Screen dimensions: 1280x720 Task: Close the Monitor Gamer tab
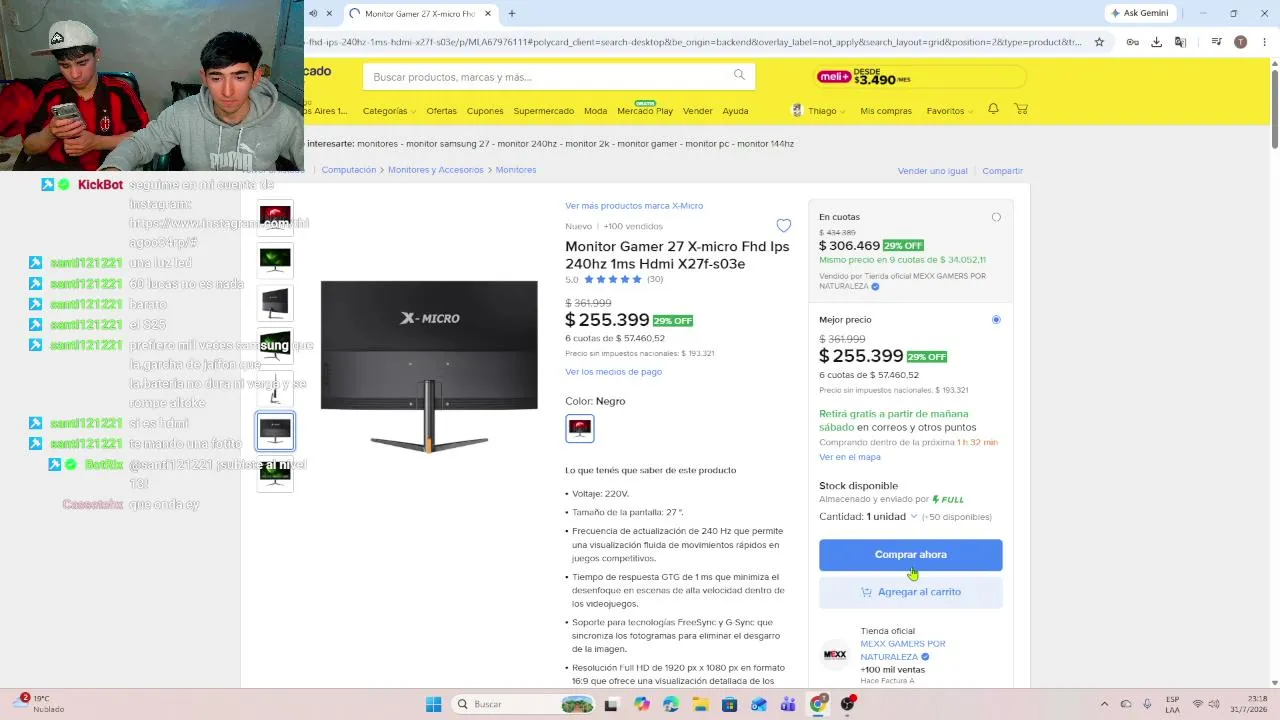coord(488,13)
